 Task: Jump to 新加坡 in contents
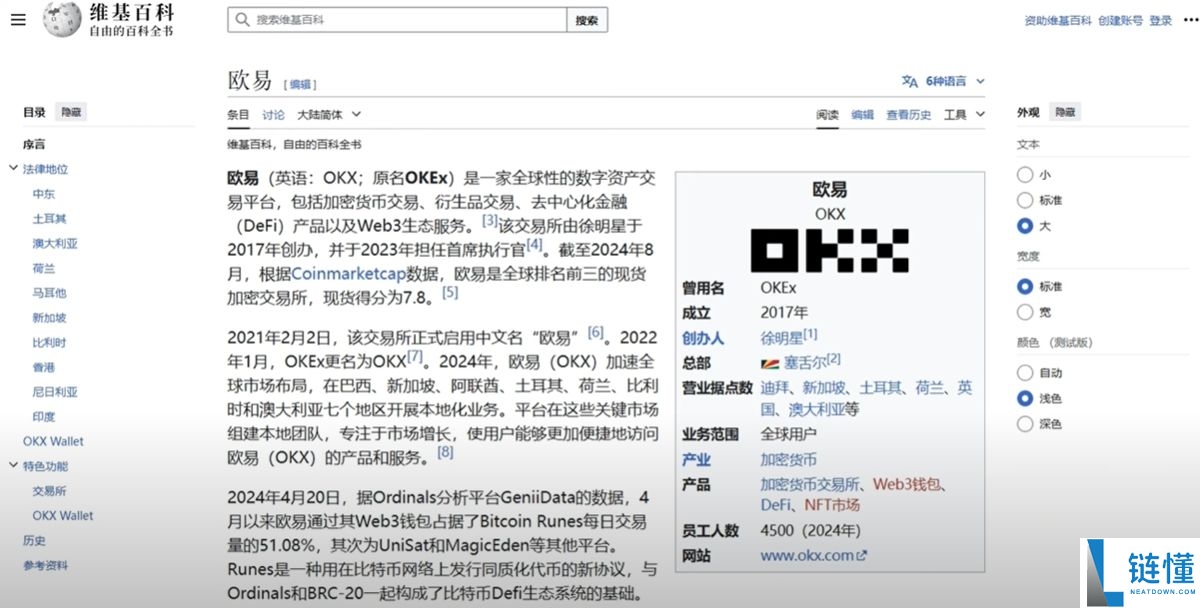[49, 318]
